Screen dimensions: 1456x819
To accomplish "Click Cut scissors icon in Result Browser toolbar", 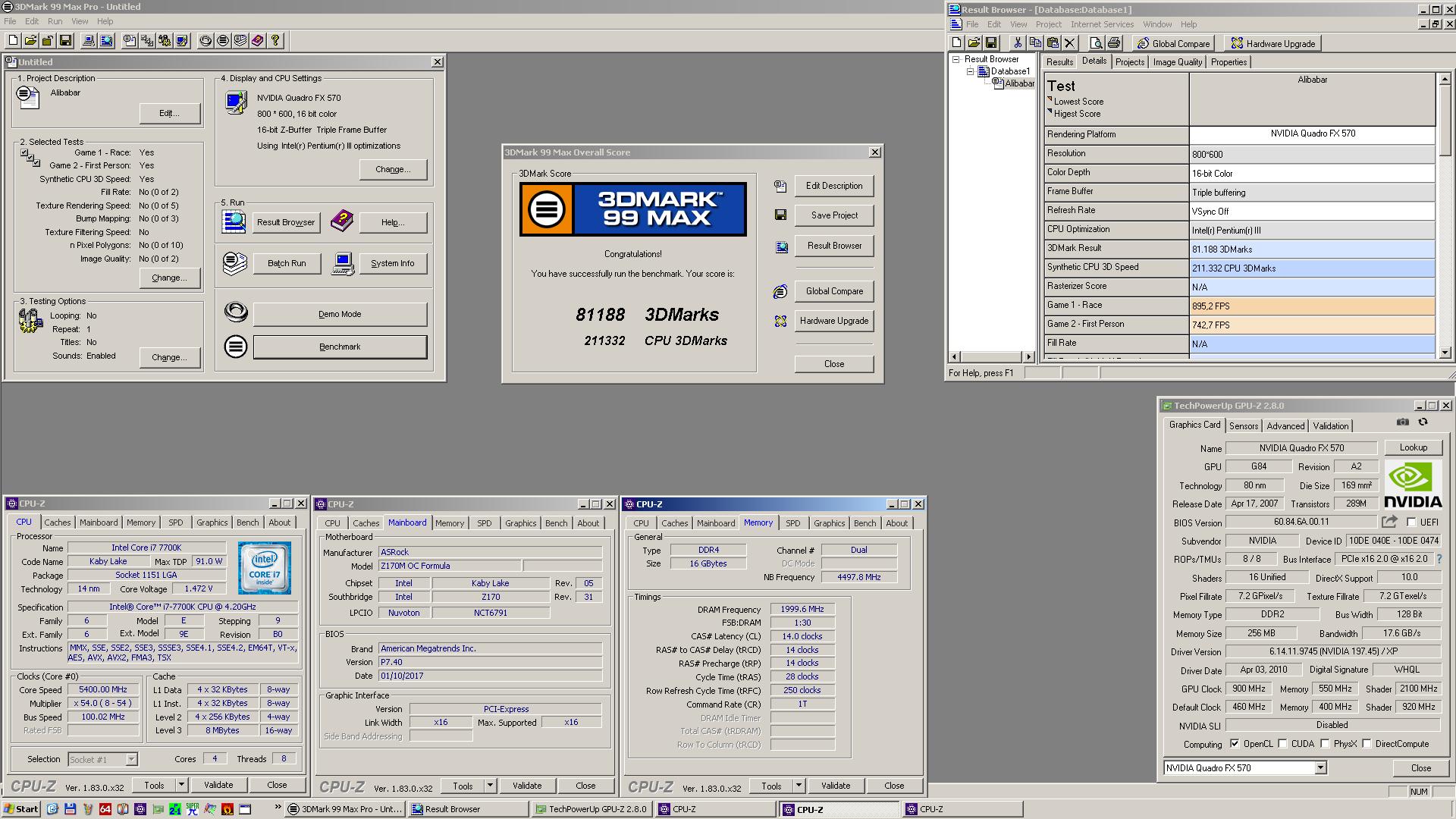I will point(1018,43).
